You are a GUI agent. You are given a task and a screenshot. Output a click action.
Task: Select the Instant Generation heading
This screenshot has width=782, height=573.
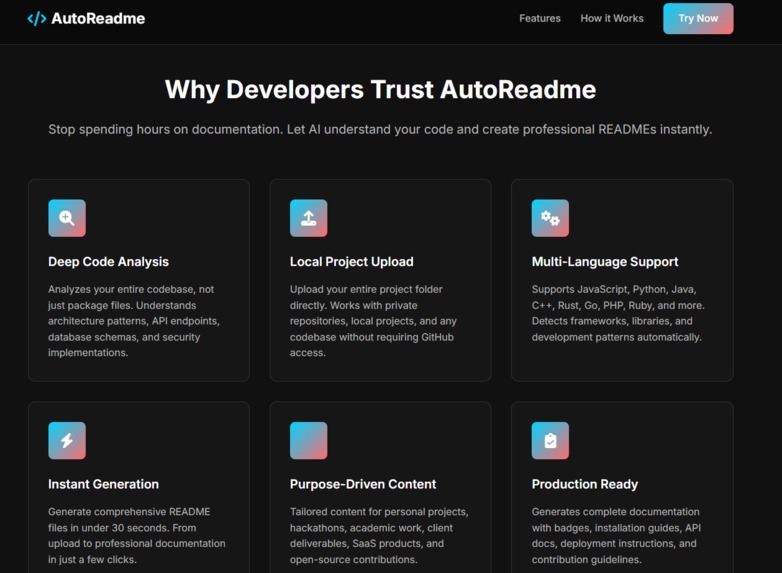tap(103, 484)
